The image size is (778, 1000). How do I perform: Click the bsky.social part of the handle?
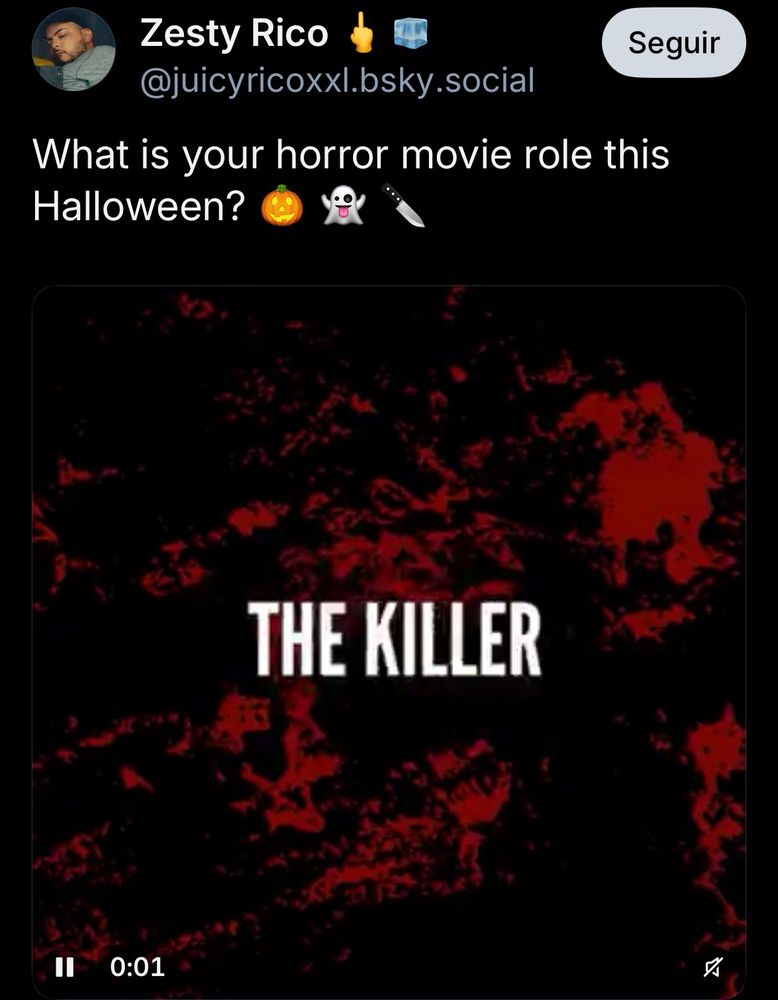446,81
